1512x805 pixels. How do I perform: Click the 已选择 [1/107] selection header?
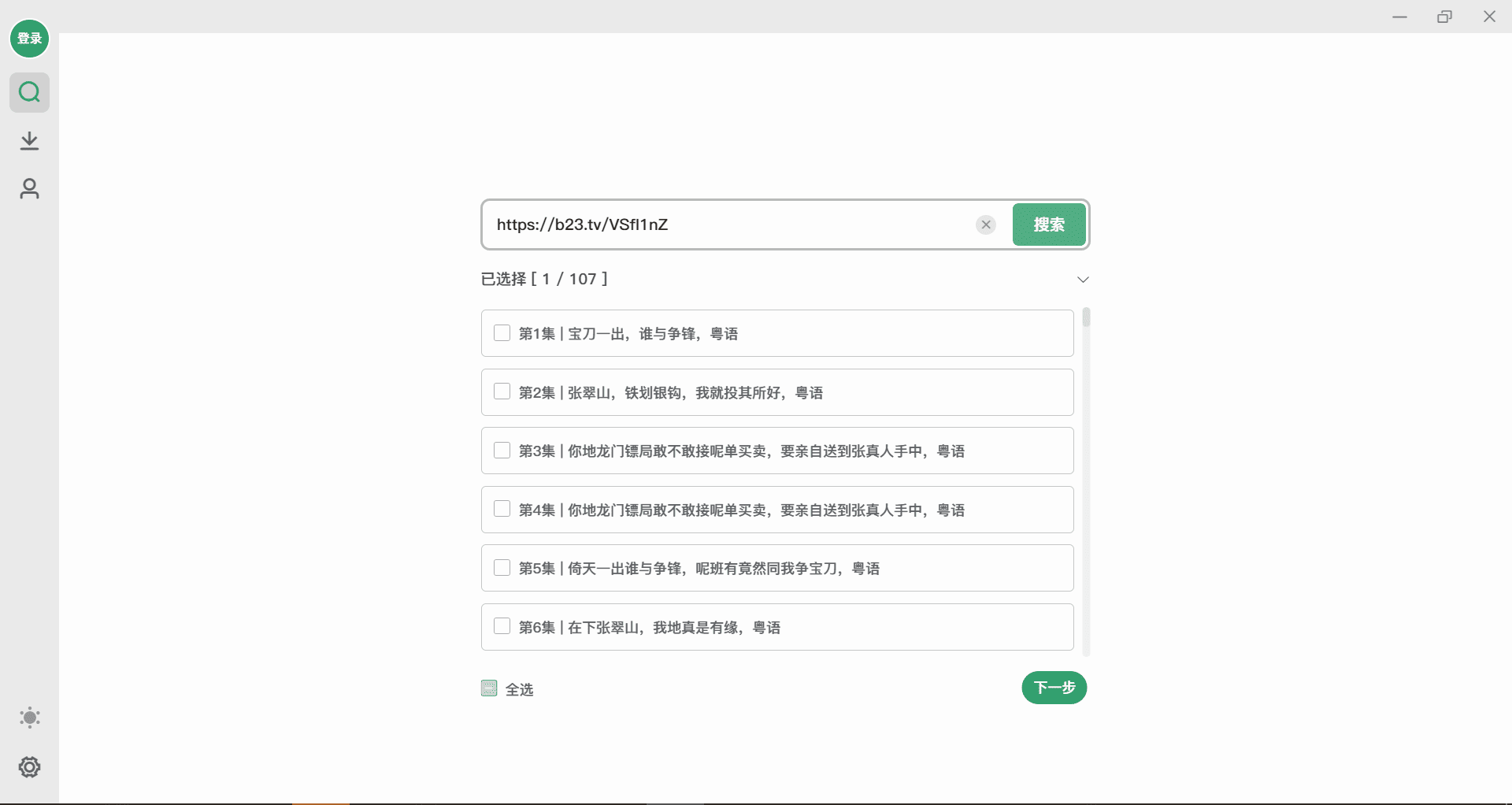(x=544, y=279)
